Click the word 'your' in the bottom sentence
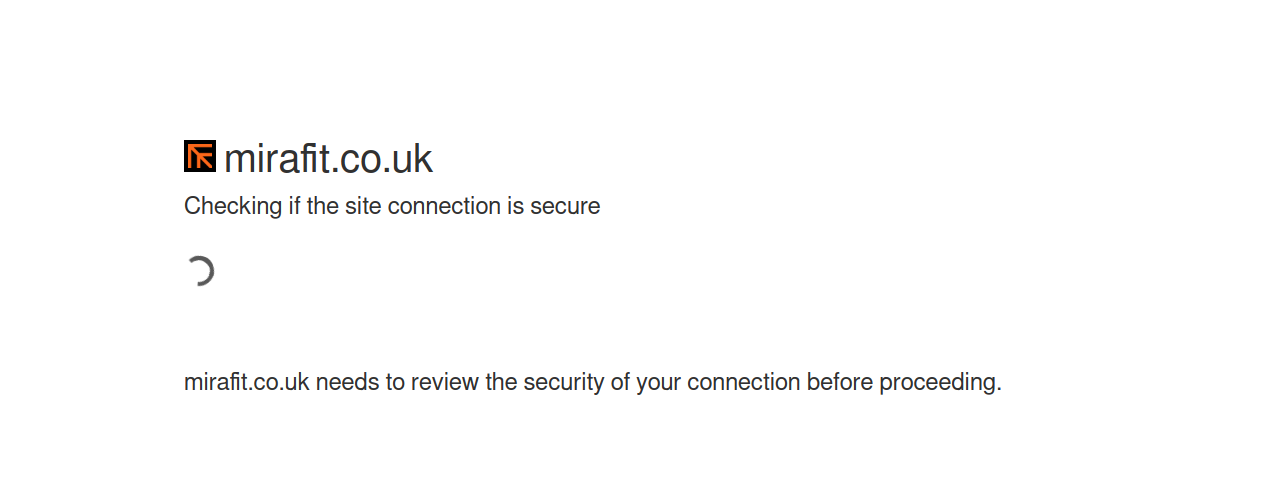 [658, 382]
